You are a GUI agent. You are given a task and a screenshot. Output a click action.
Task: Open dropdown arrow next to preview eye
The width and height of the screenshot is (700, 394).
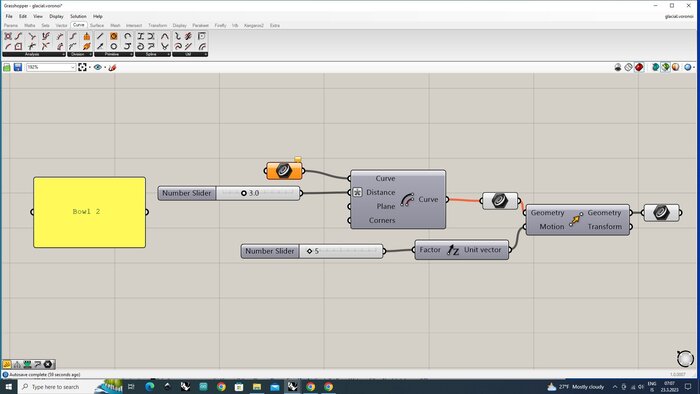[x=105, y=67]
